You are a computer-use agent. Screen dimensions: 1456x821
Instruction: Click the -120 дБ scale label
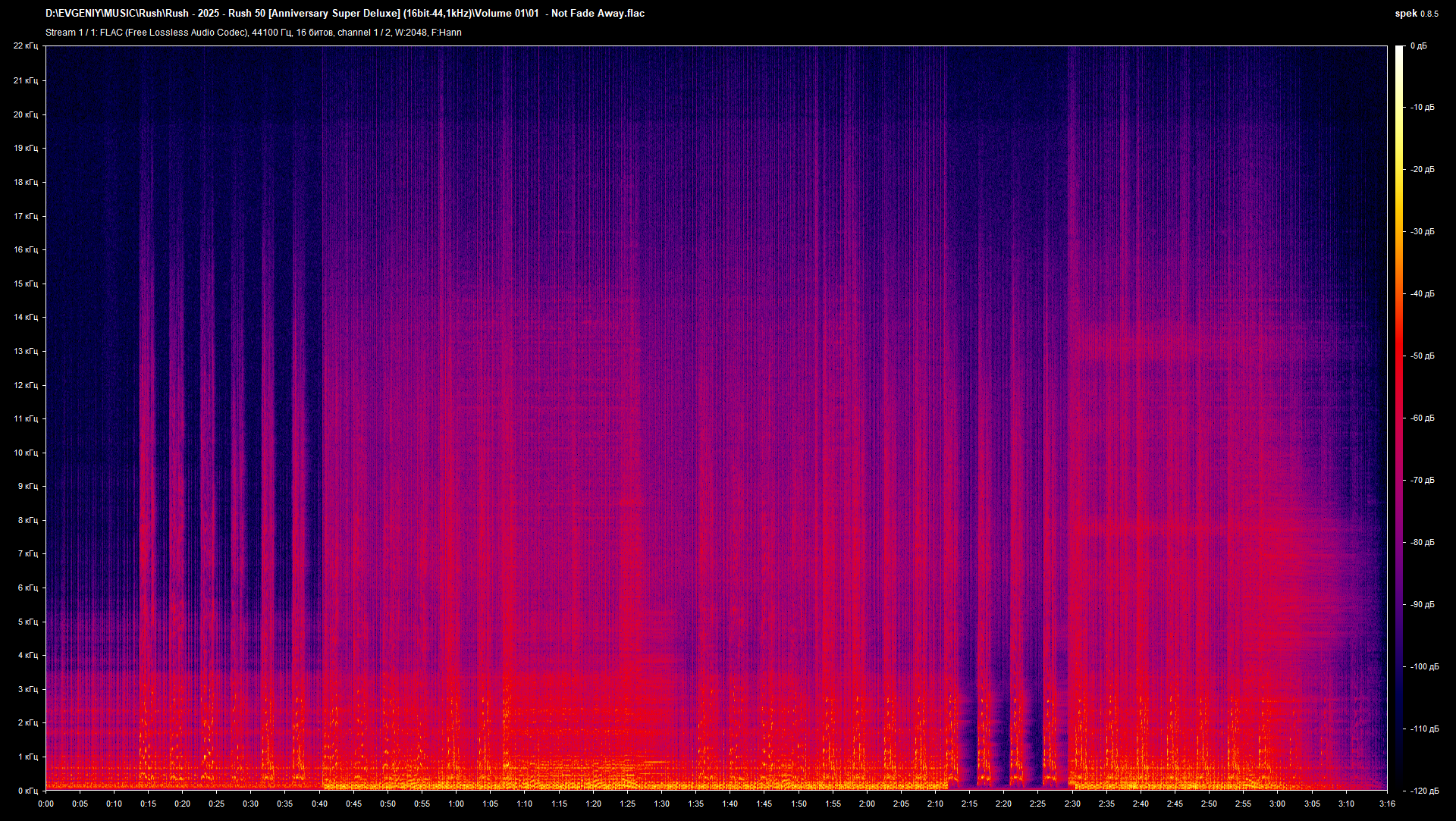1423,791
